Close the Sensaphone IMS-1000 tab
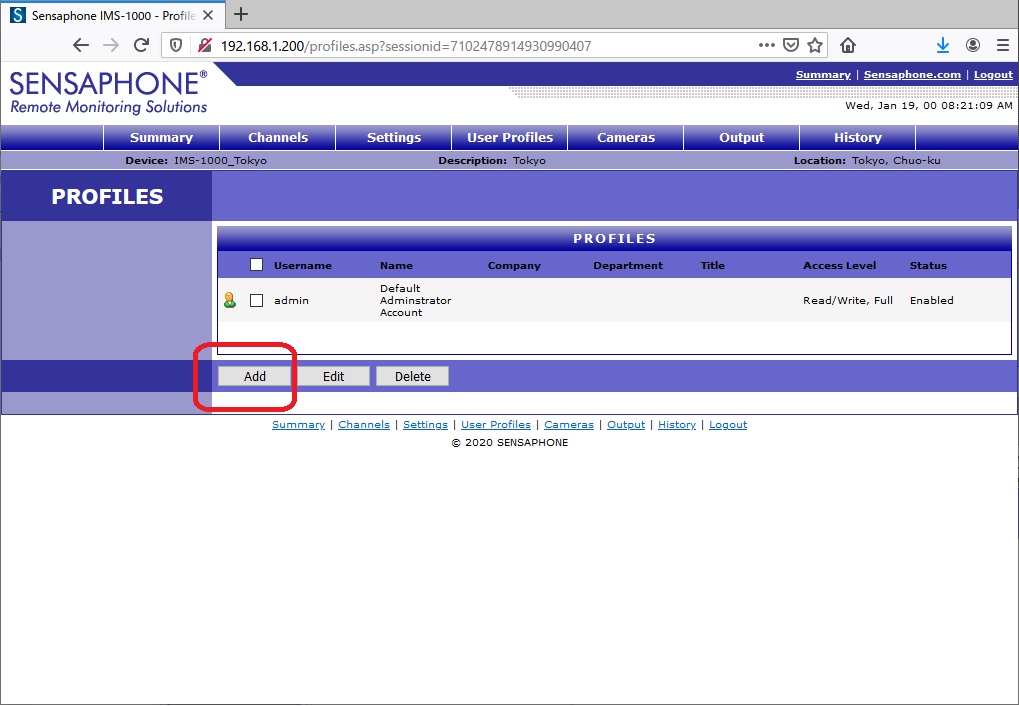The height and width of the screenshot is (706, 1019). (208, 15)
